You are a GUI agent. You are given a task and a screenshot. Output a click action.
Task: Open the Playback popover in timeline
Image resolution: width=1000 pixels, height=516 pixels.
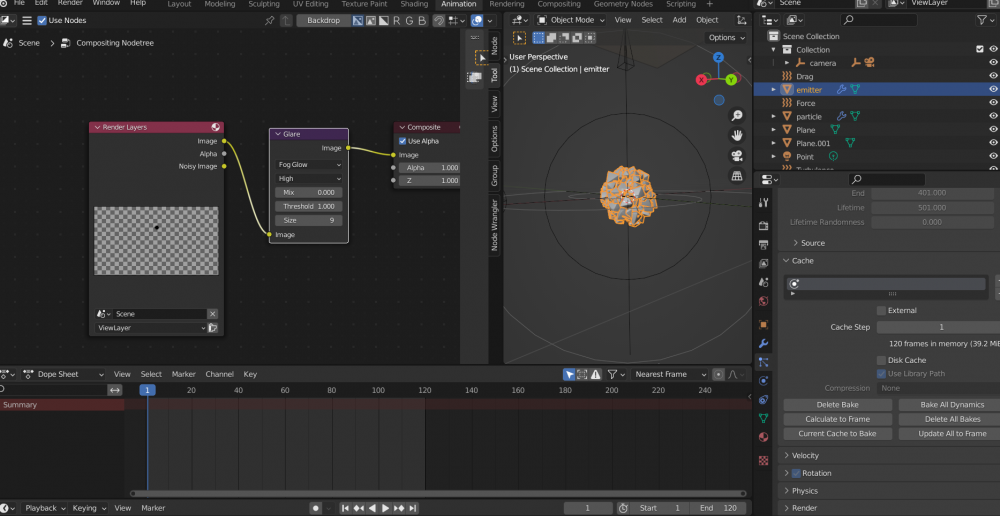[x=45, y=508]
